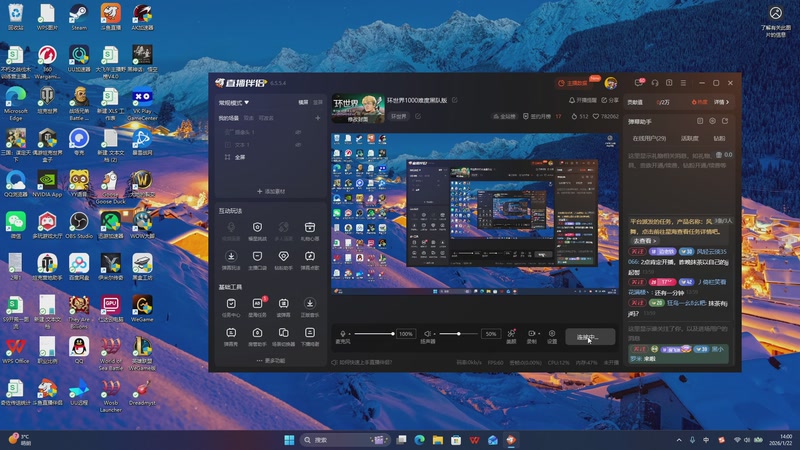Click the first icon in 弹幕助手 header
Image resolution: width=800 pixels, height=450 pixels.
tap(700, 121)
